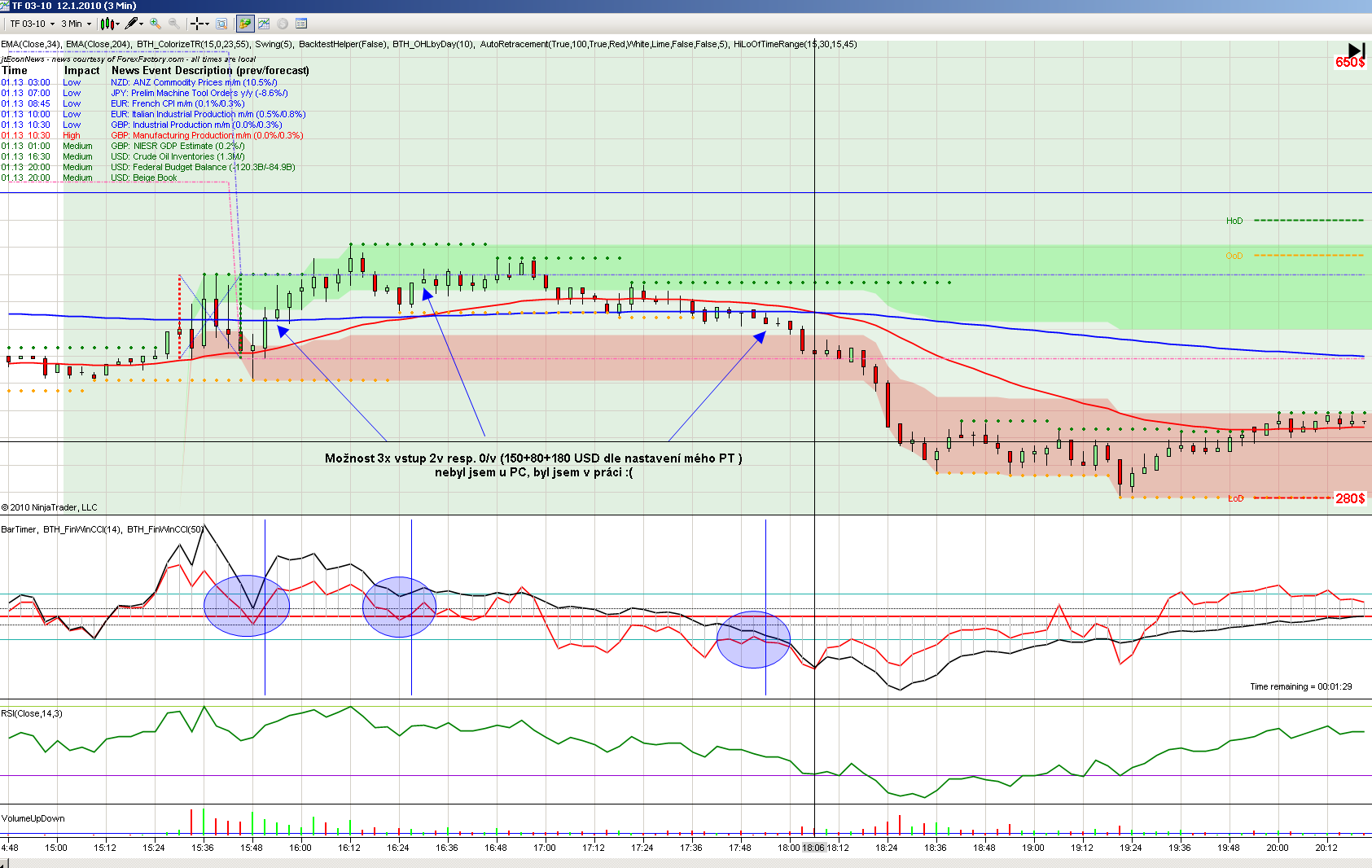Image resolution: width=1372 pixels, height=868 pixels.
Task: Click the greyed strategies dollar coin icon
Action: (x=283, y=24)
